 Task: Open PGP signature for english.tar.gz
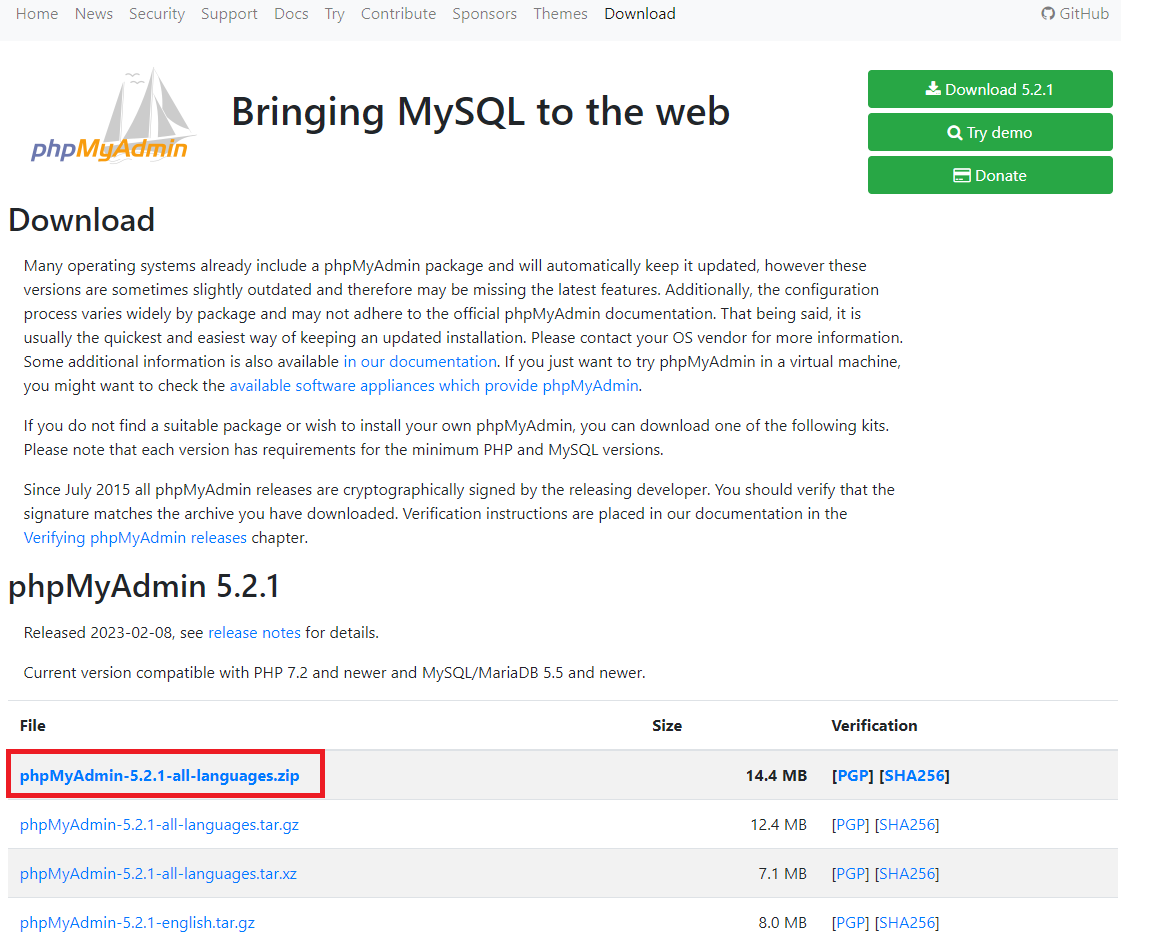tap(850, 922)
